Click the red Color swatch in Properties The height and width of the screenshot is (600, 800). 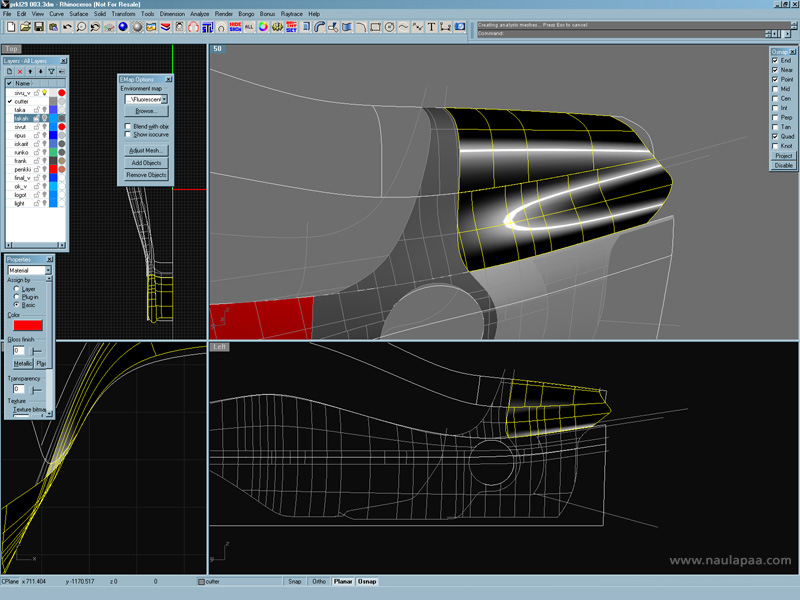click(x=27, y=325)
